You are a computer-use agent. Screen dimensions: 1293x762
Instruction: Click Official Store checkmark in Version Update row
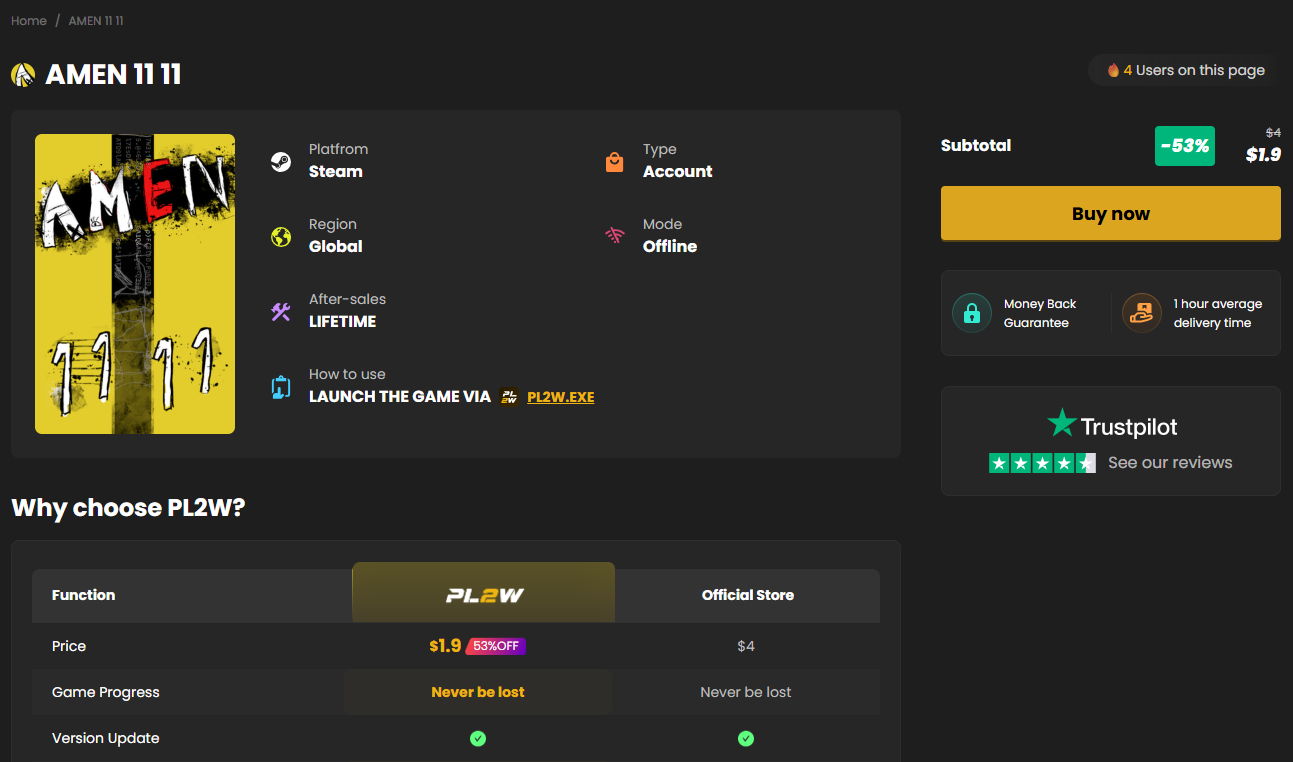click(746, 739)
